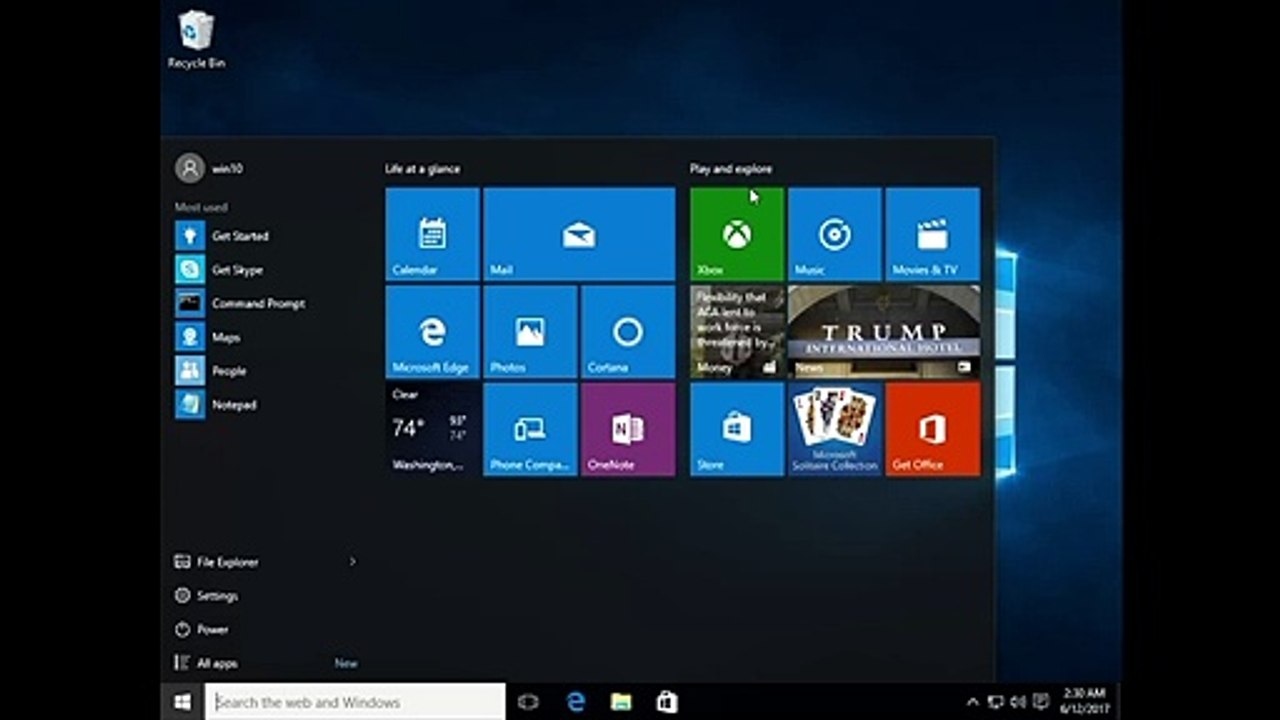Open the Calendar tile
Screen dimensions: 1280x720
pos(432,234)
